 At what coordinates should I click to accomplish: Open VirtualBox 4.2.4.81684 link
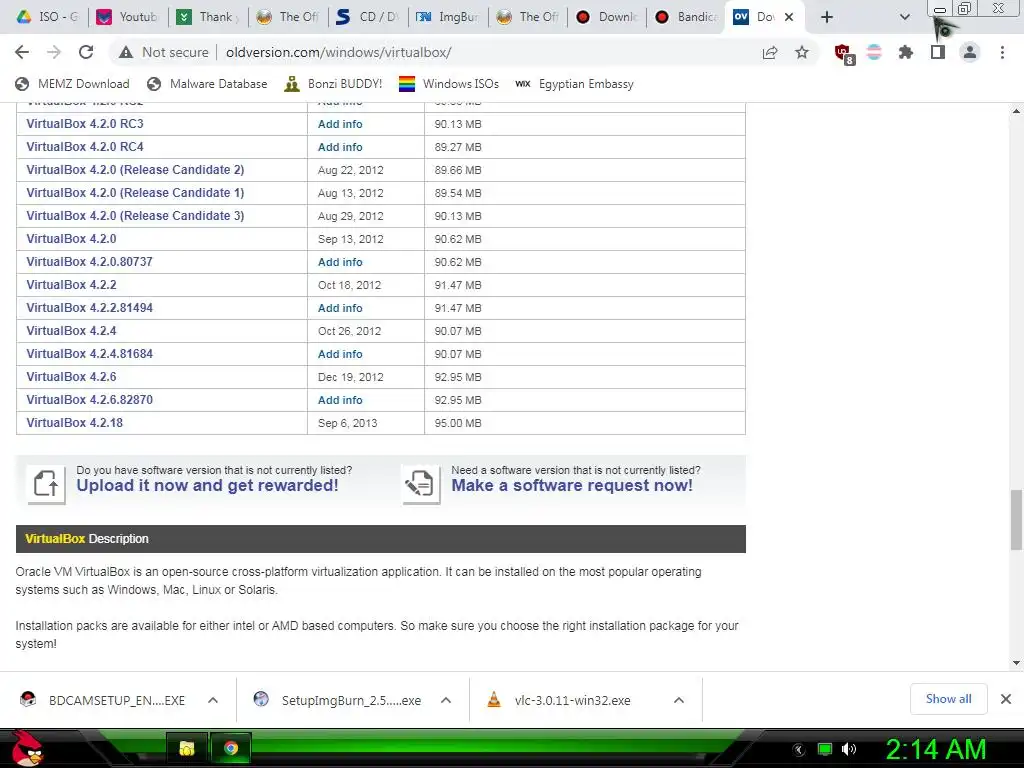pyautogui.click(x=89, y=353)
